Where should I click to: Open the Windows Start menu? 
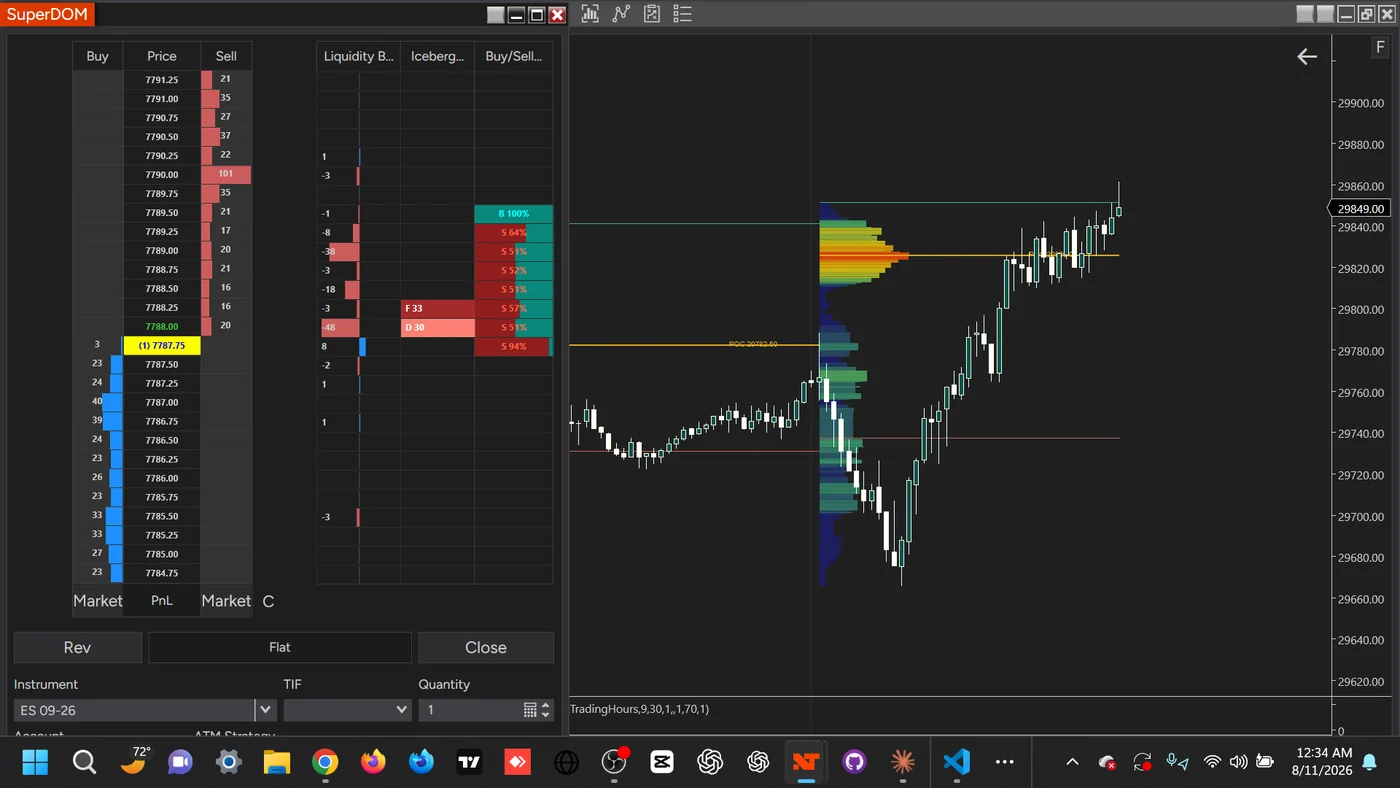[35, 763]
